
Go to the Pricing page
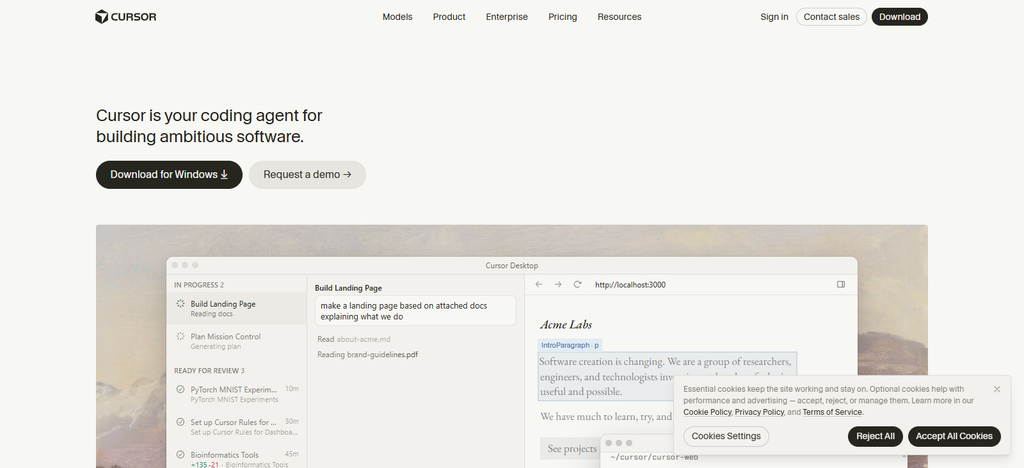[x=562, y=17]
